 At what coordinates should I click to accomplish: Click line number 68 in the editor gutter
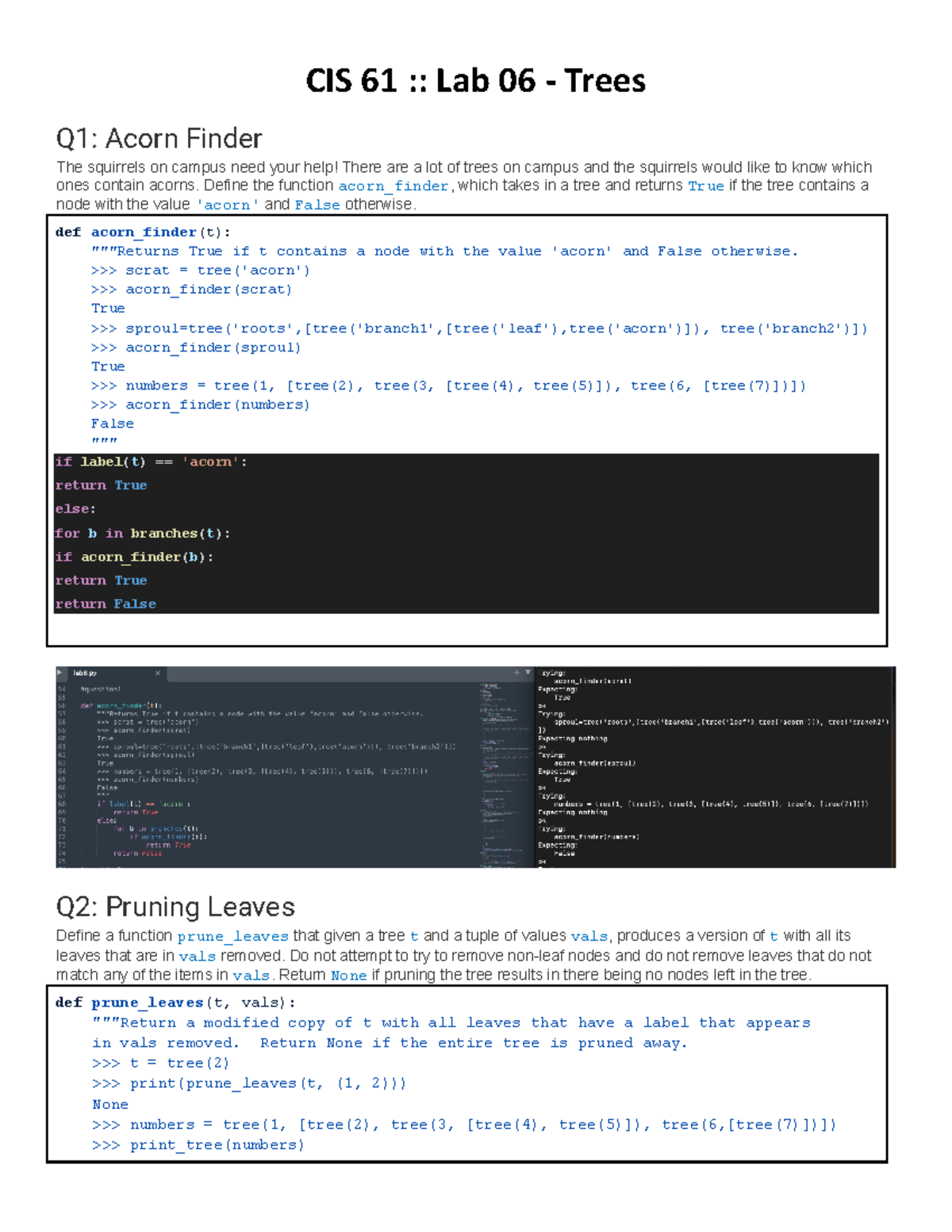[62, 804]
